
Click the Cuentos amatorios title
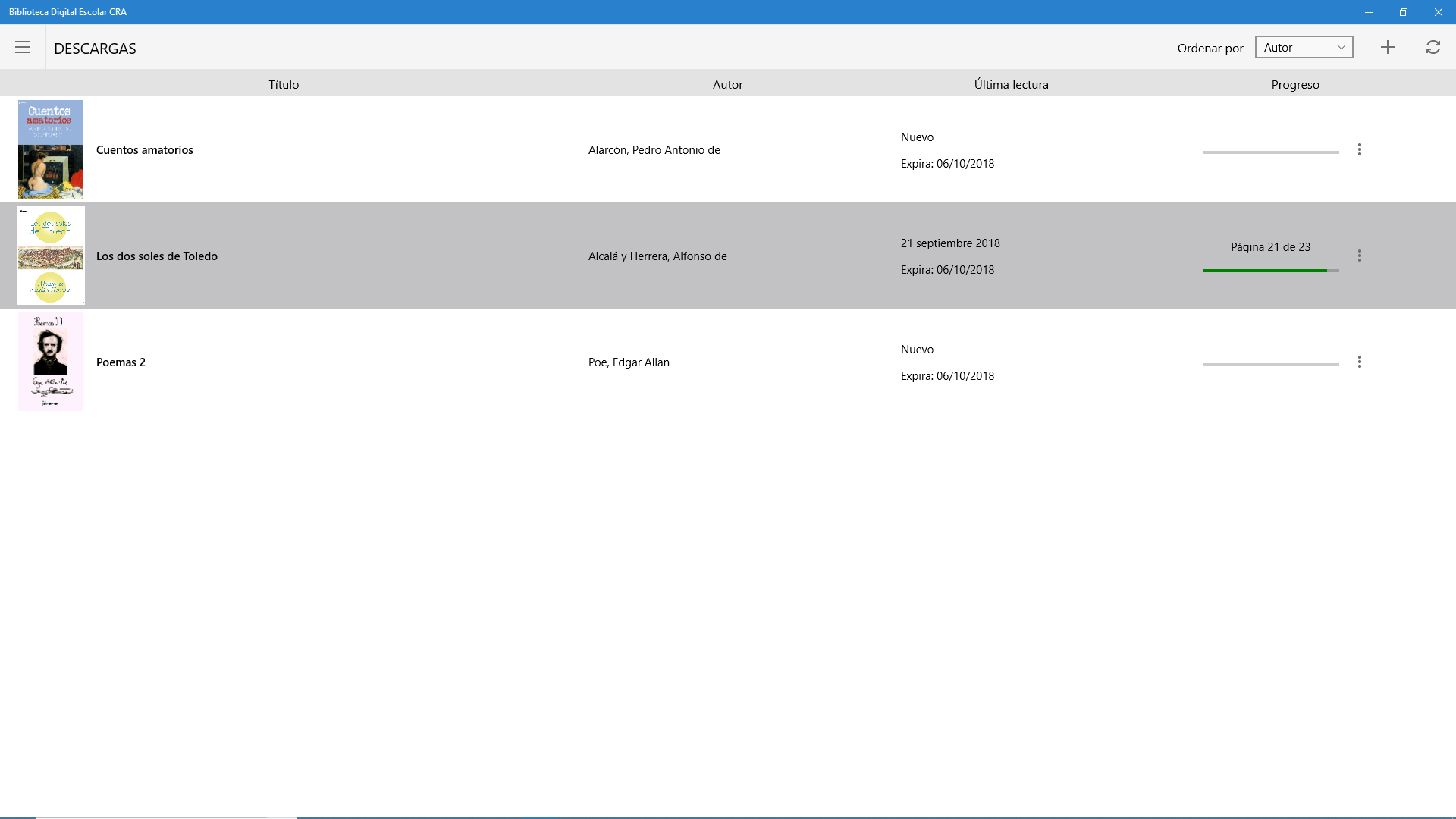click(x=144, y=150)
